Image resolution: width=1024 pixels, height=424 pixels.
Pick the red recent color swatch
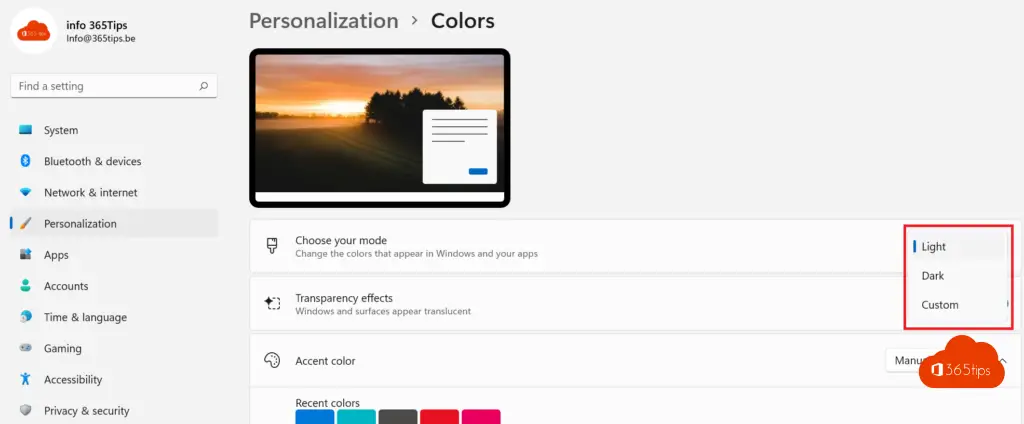pyautogui.click(x=439, y=416)
